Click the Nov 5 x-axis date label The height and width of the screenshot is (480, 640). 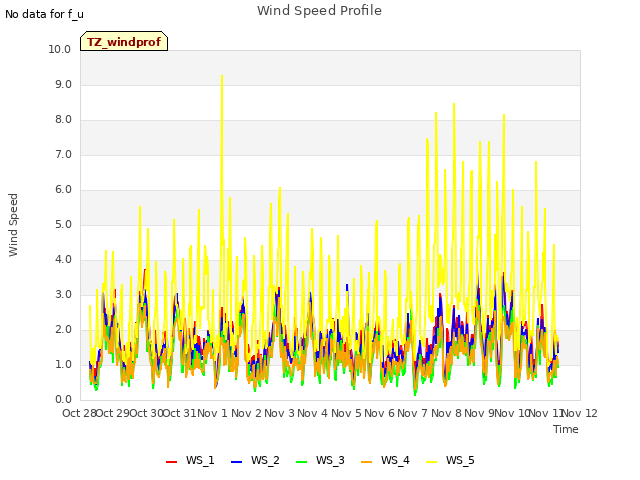(x=346, y=413)
